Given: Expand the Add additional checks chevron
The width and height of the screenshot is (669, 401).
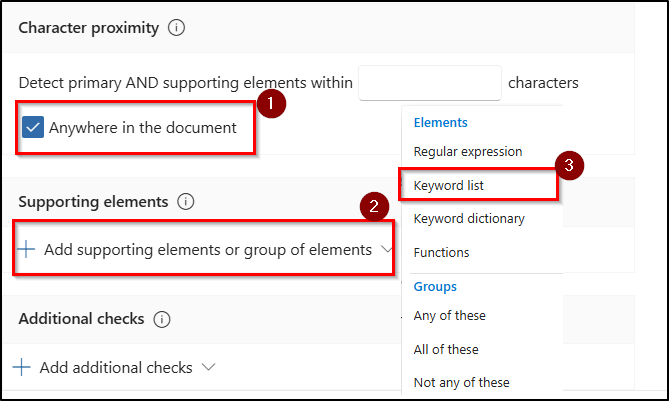Looking at the screenshot, I should click(208, 367).
